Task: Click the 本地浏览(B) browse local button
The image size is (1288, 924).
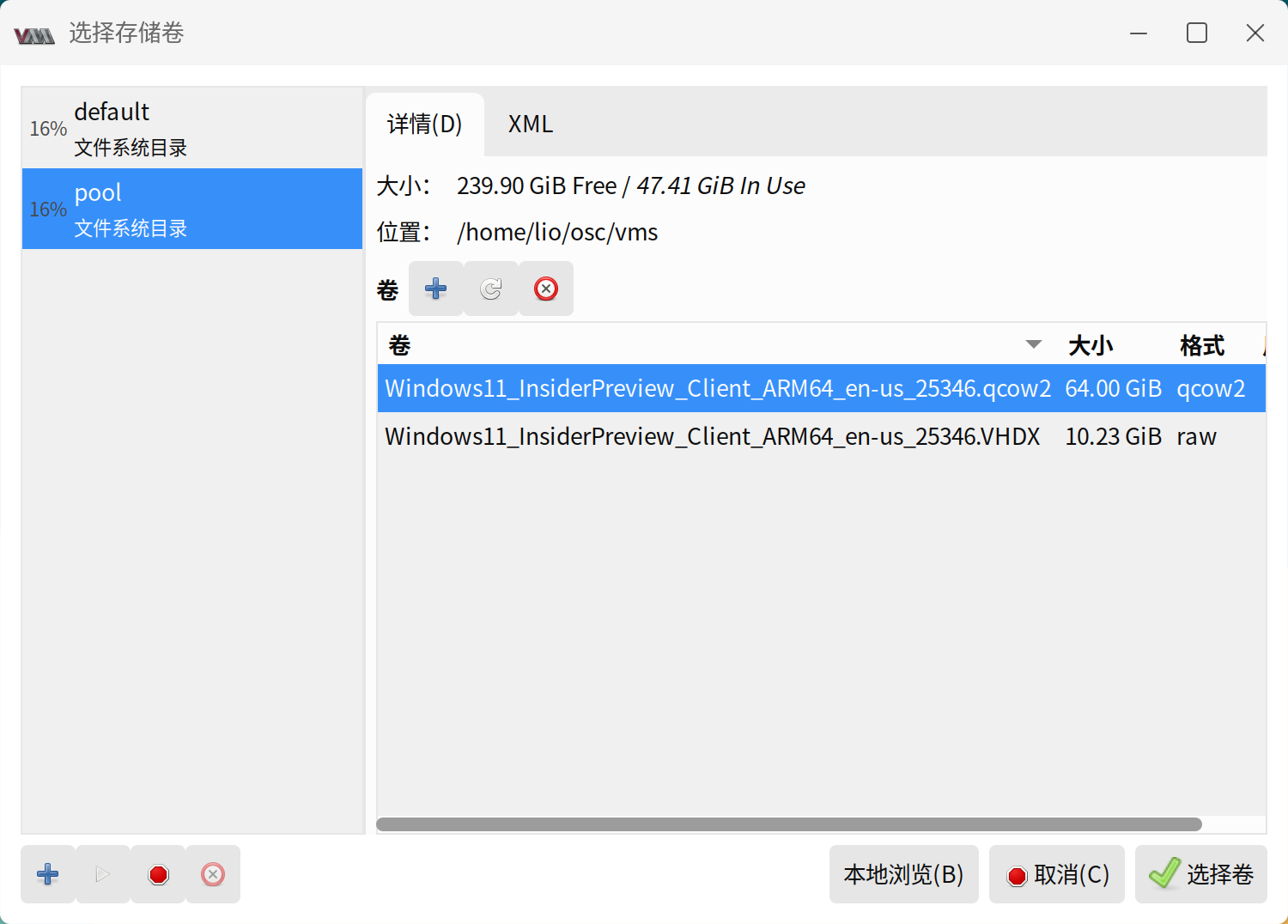Action: tap(904, 874)
